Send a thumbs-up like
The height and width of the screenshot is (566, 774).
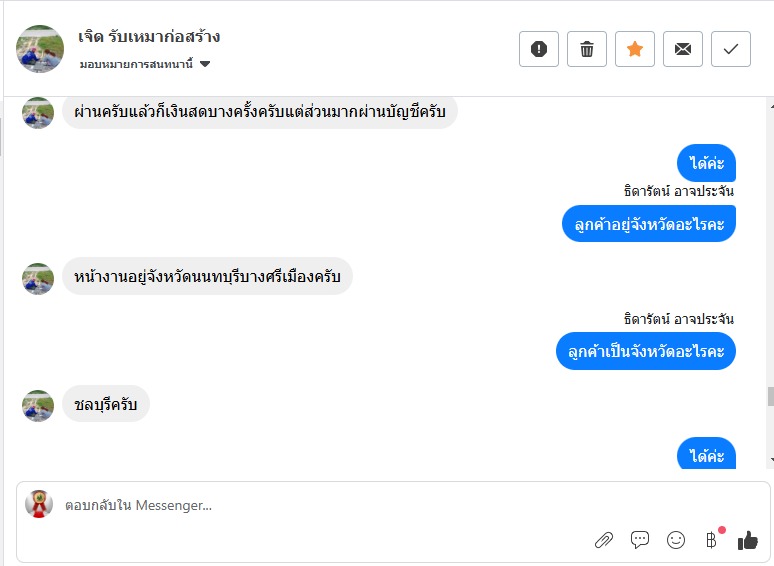click(x=747, y=540)
